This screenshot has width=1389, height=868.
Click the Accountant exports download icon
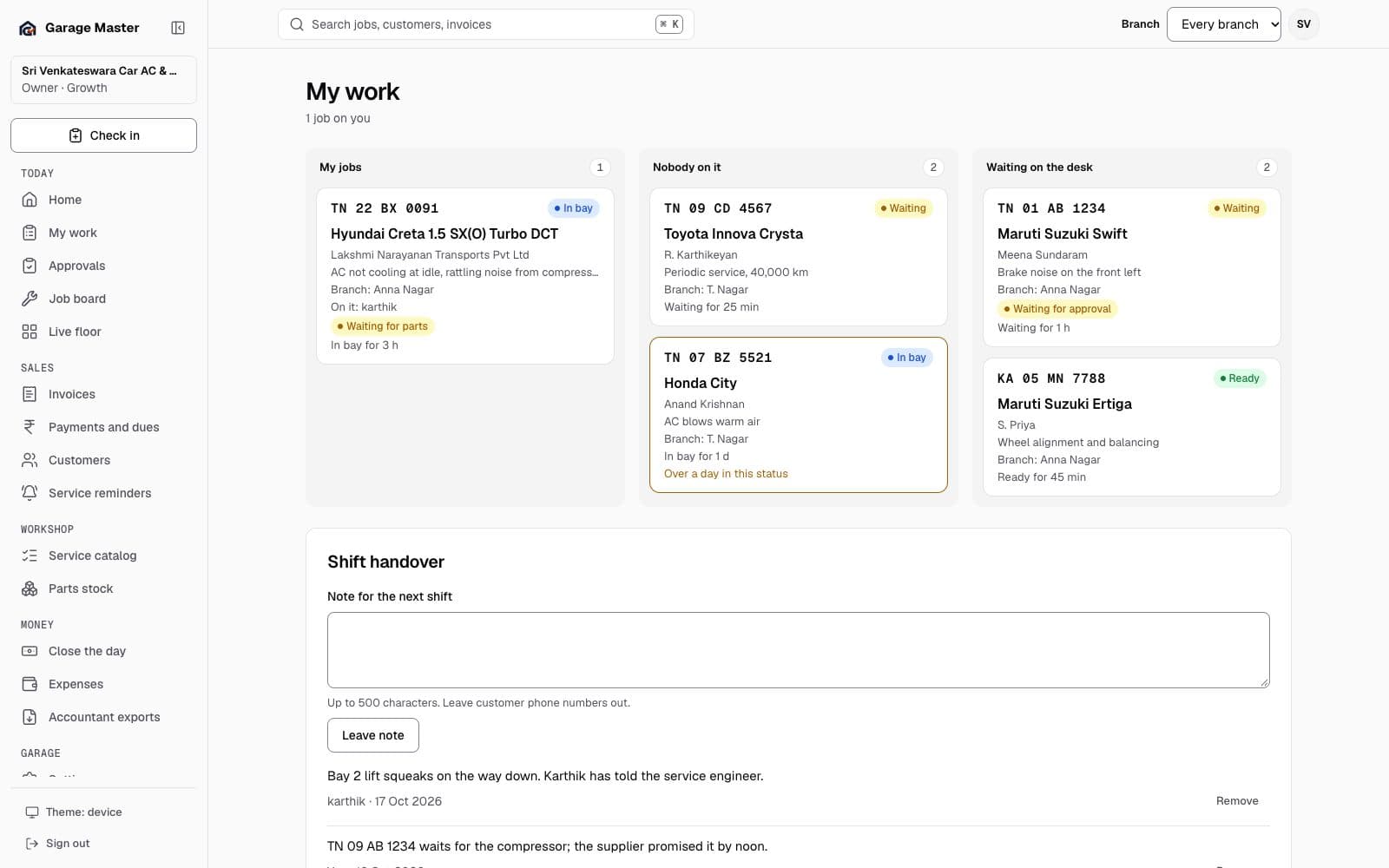tap(30, 717)
